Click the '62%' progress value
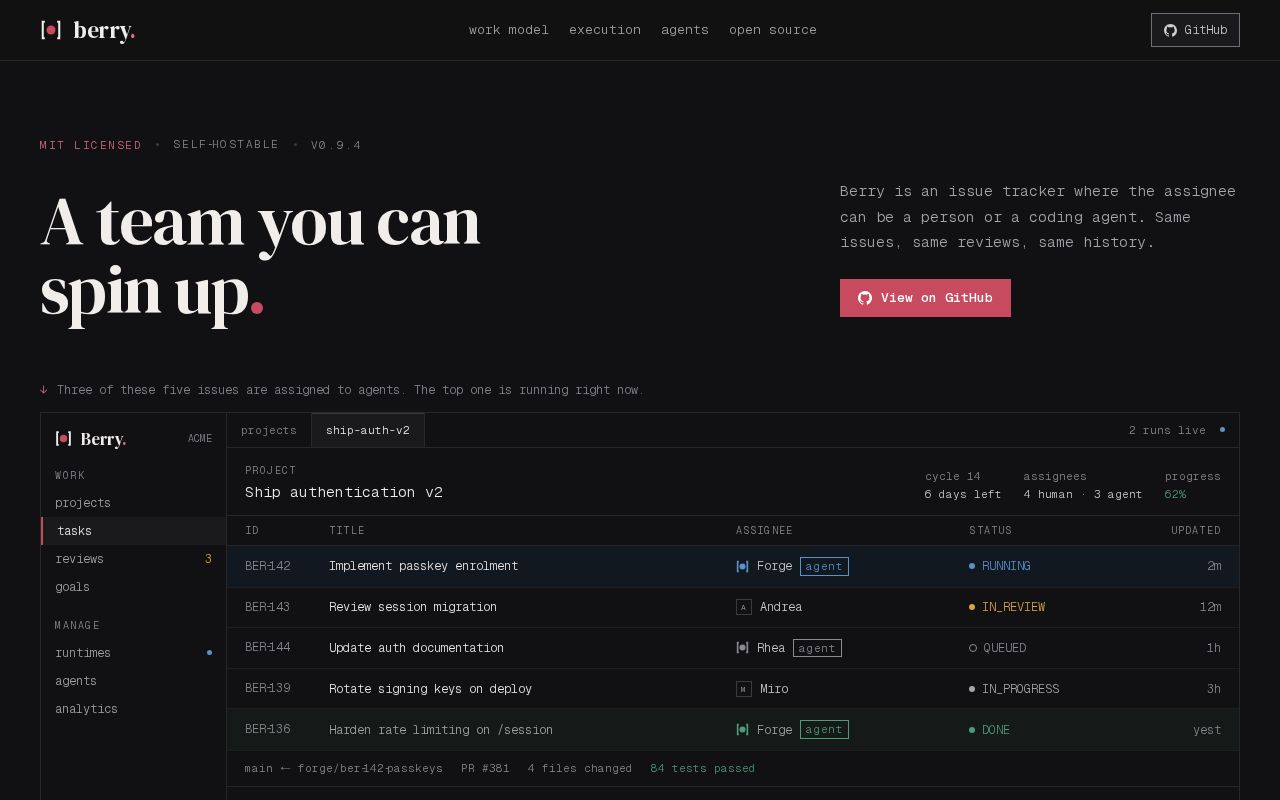This screenshot has height=800, width=1280. 1175,494
